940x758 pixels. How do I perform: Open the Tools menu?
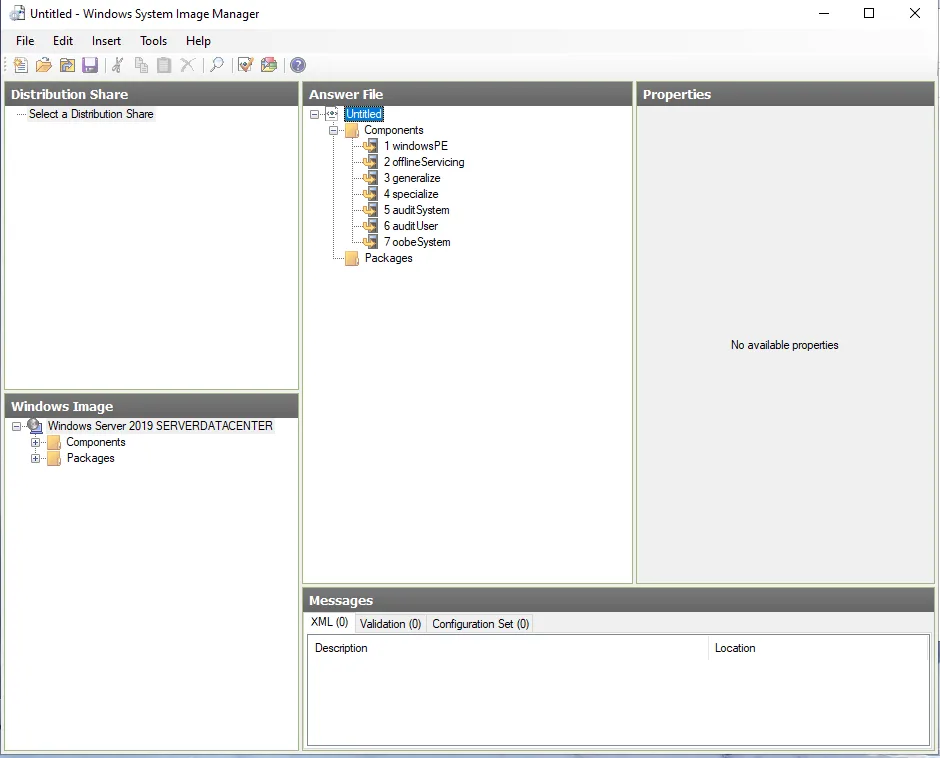pos(153,41)
